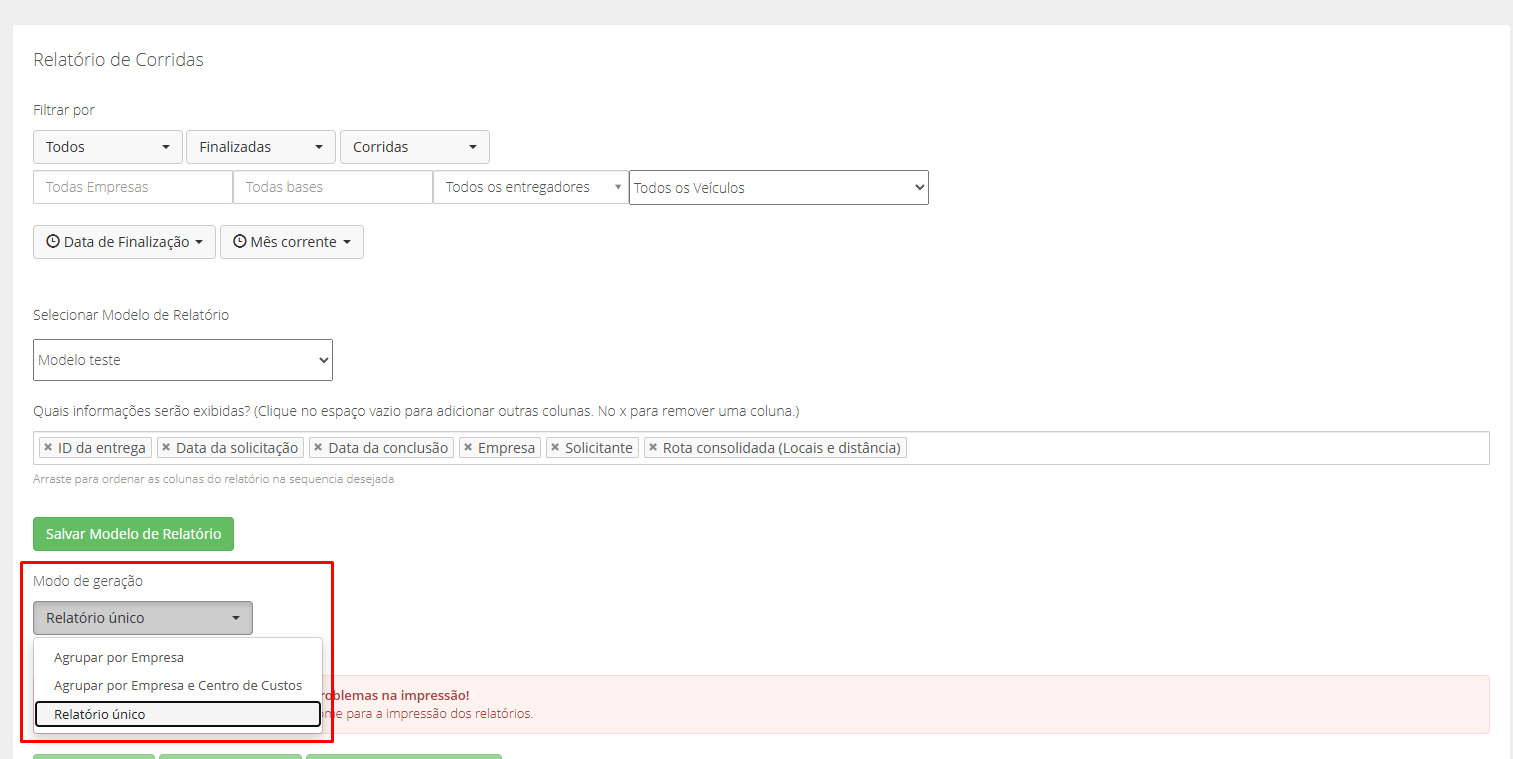Collapse the 'Relatório único' generation mode dropdown
This screenshot has height=759, width=1513.
pyautogui.click(x=143, y=618)
